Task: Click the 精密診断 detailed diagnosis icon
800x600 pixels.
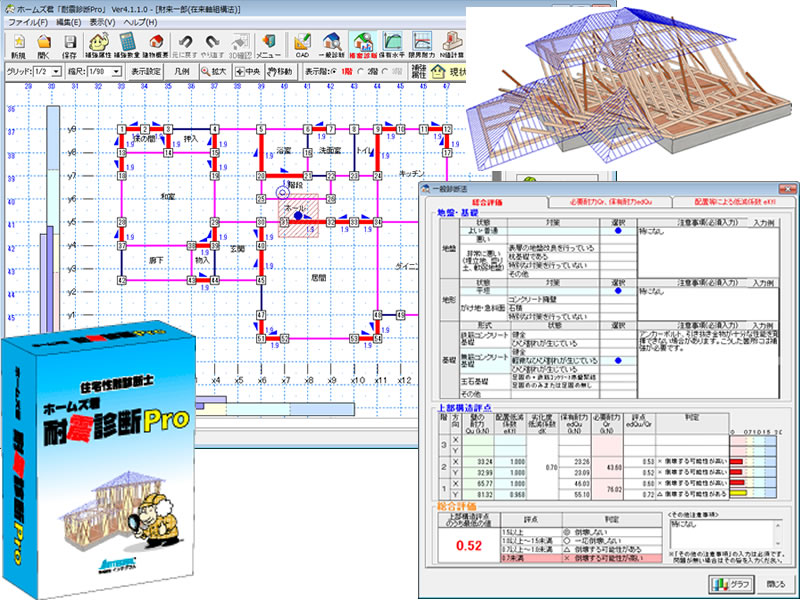Action: [x=363, y=45]
